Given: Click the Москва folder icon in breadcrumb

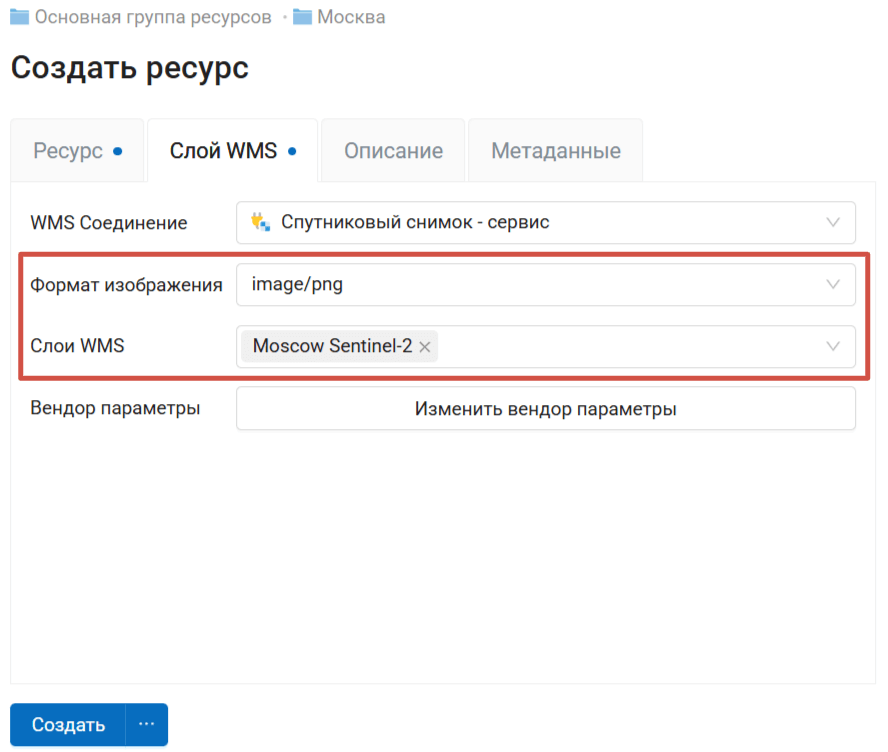Looking at the screenshot, I should click(303, 17).
